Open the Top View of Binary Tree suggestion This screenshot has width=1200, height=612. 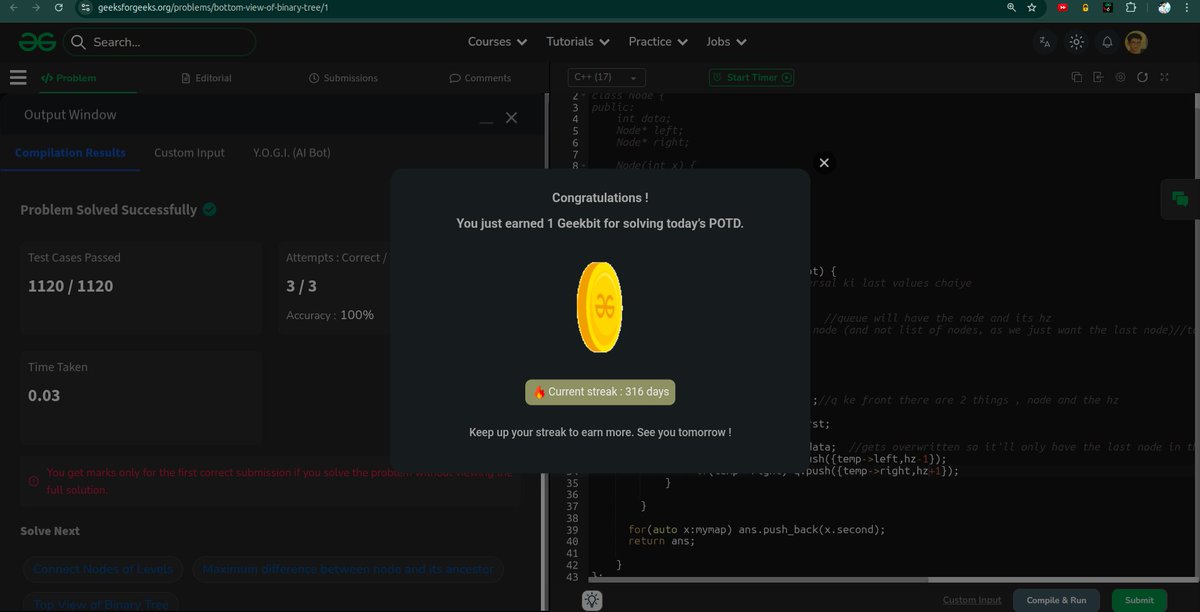[100, 603]
